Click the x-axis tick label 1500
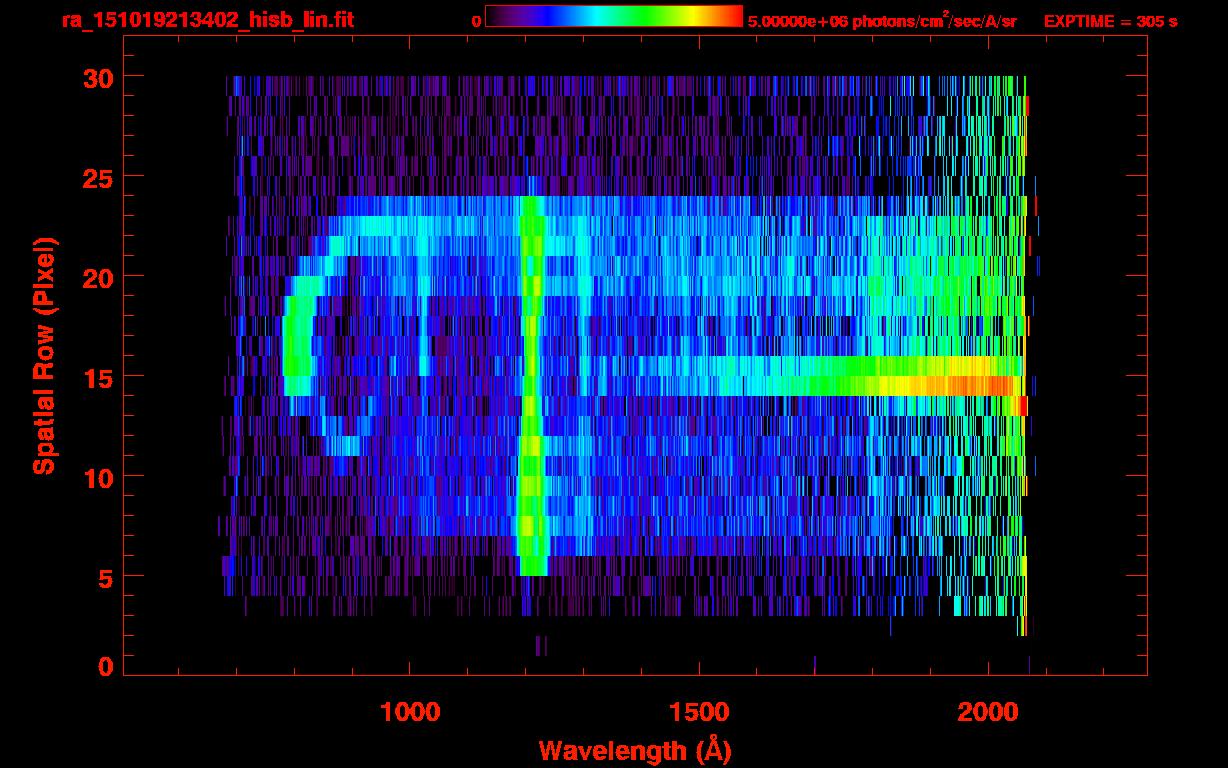This screenshot has width=1228, height=768. (699, 712)
